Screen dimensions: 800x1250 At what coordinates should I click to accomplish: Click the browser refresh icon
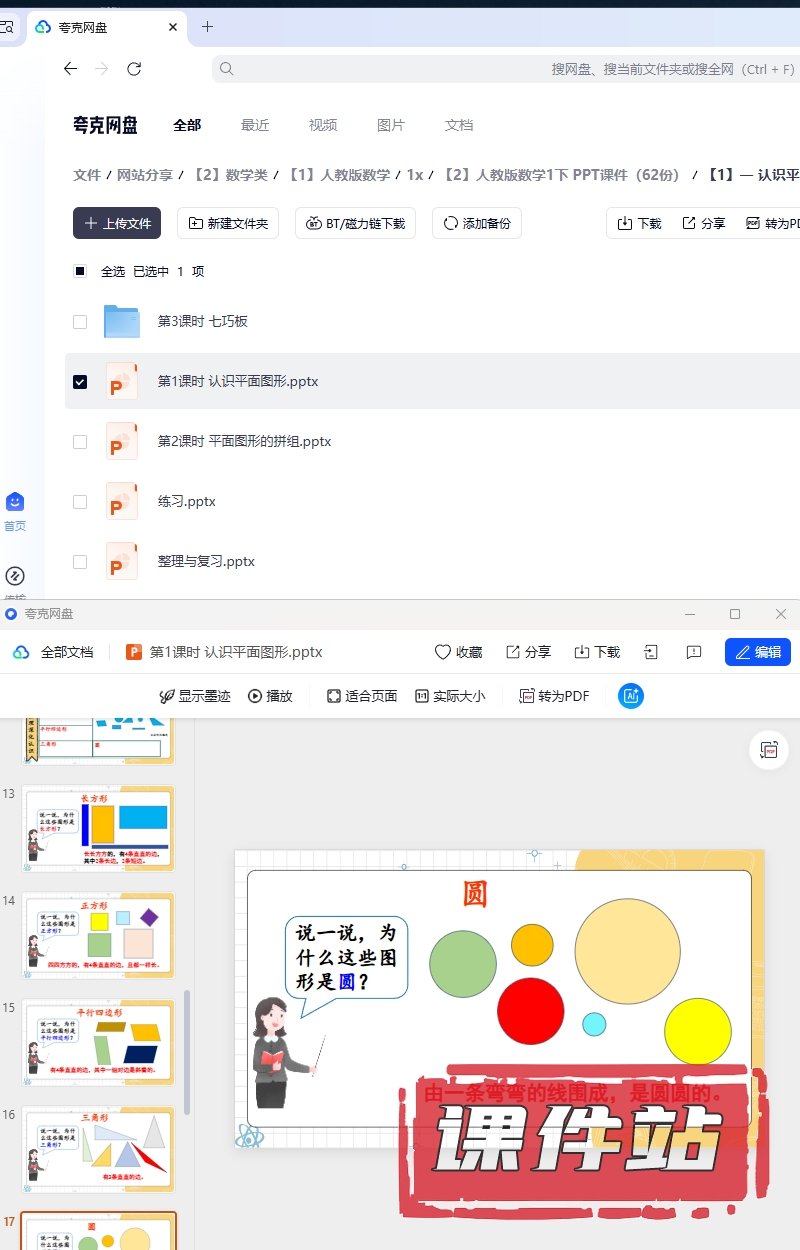[x=134, y=69]
